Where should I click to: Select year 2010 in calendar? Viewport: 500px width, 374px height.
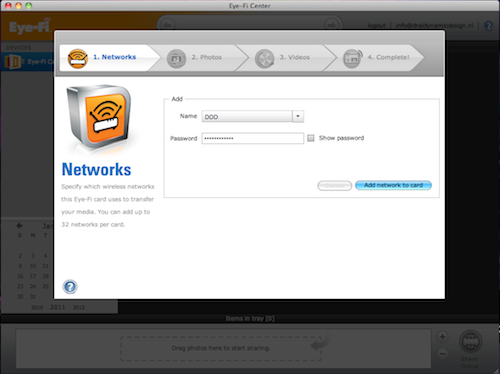37,307
